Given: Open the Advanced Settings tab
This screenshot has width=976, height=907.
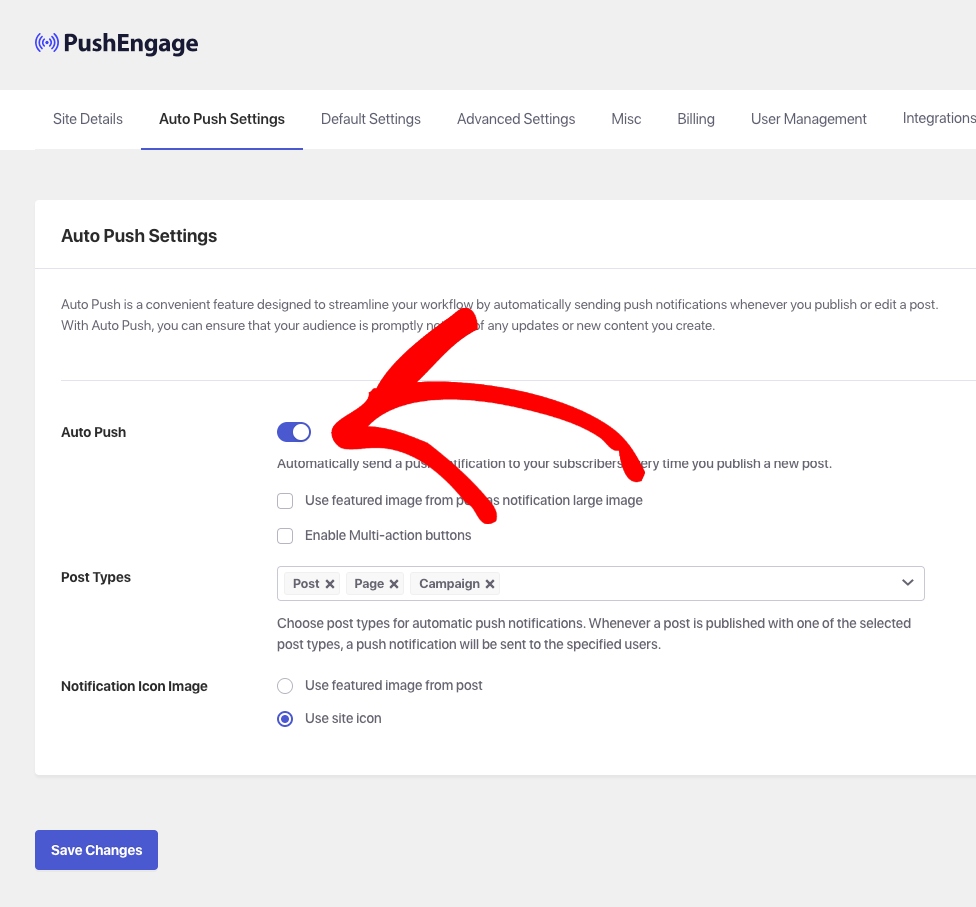Looking at the screenshot, I should tap(516, 119).
